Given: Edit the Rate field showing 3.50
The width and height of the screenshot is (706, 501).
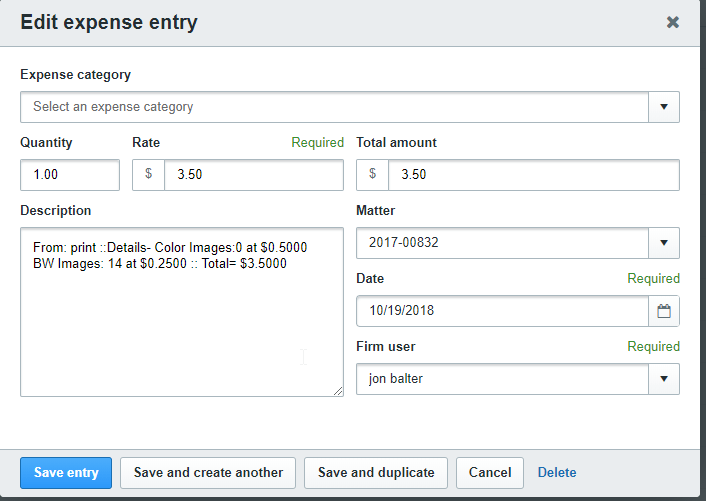Looking at the screenshot, I should pyautogui.click(x=253, y=175).
